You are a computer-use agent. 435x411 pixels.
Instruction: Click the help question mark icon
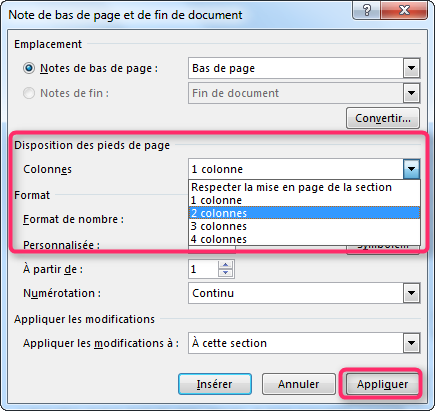[367, 10]
